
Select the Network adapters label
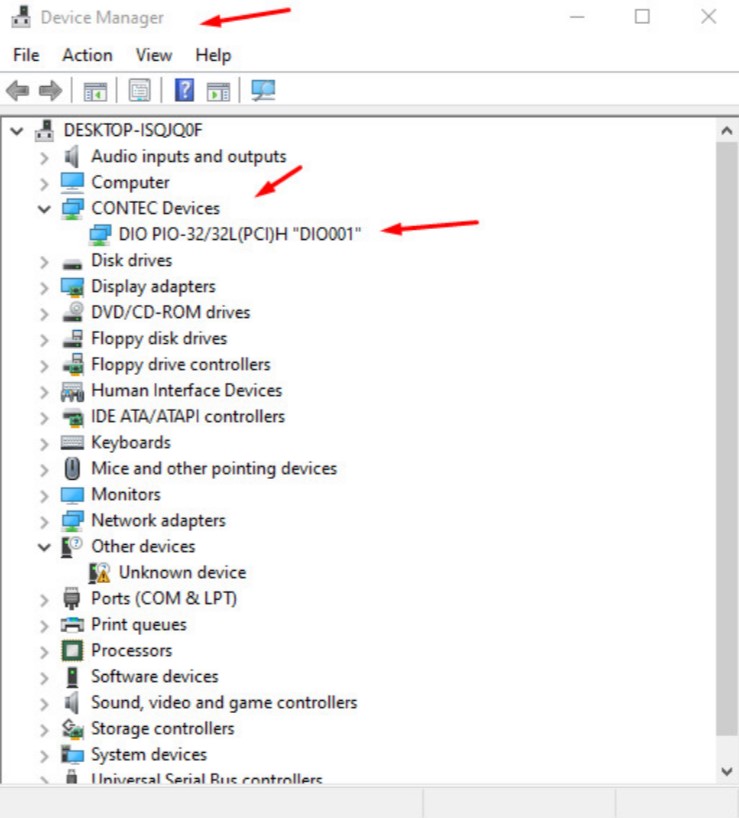(159, 521)
